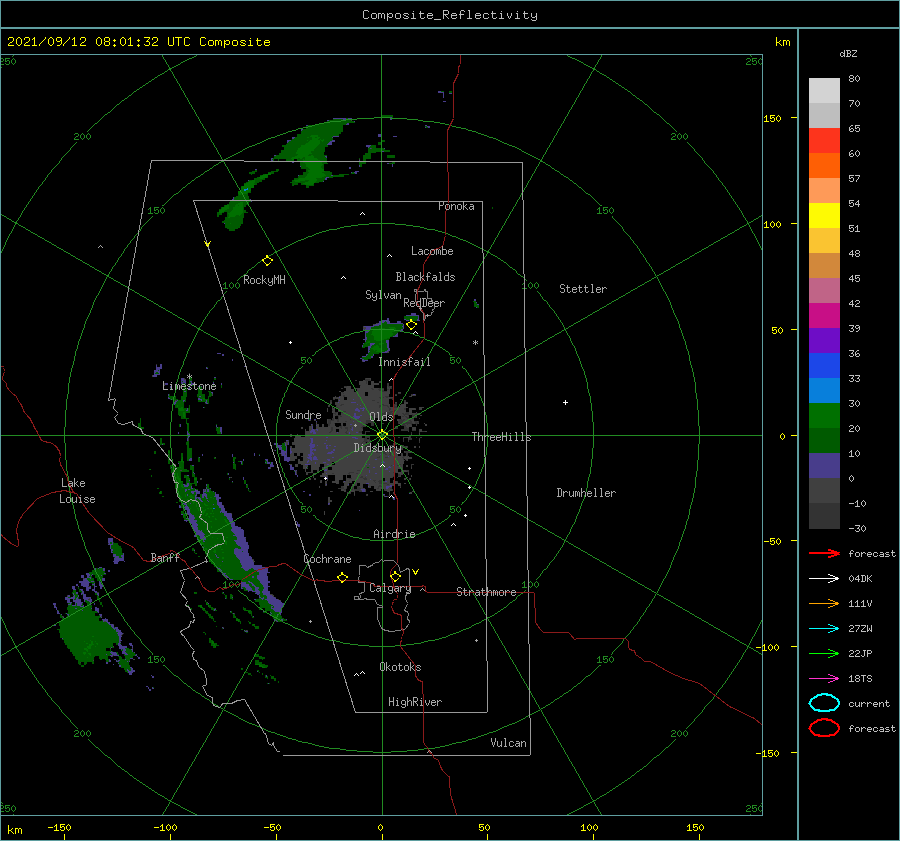Select the Strathmore label

coord(486,592)
